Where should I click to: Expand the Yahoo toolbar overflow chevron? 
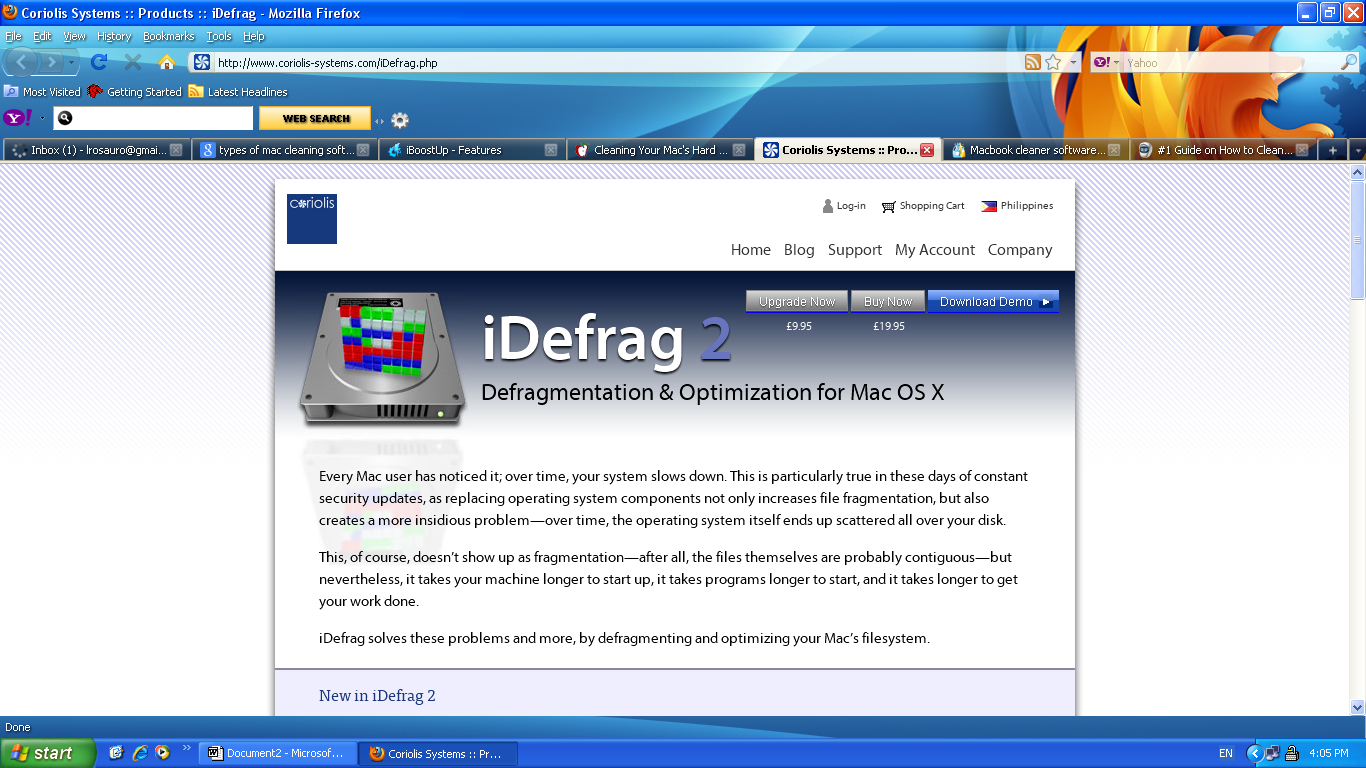click(379, 121)
